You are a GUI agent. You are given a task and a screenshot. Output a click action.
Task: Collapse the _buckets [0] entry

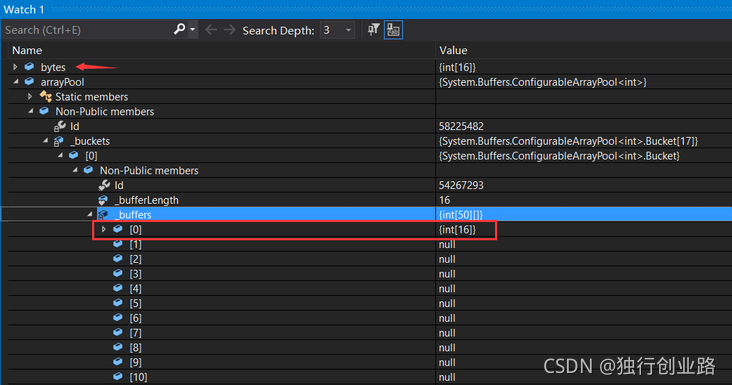pos(60,155)
